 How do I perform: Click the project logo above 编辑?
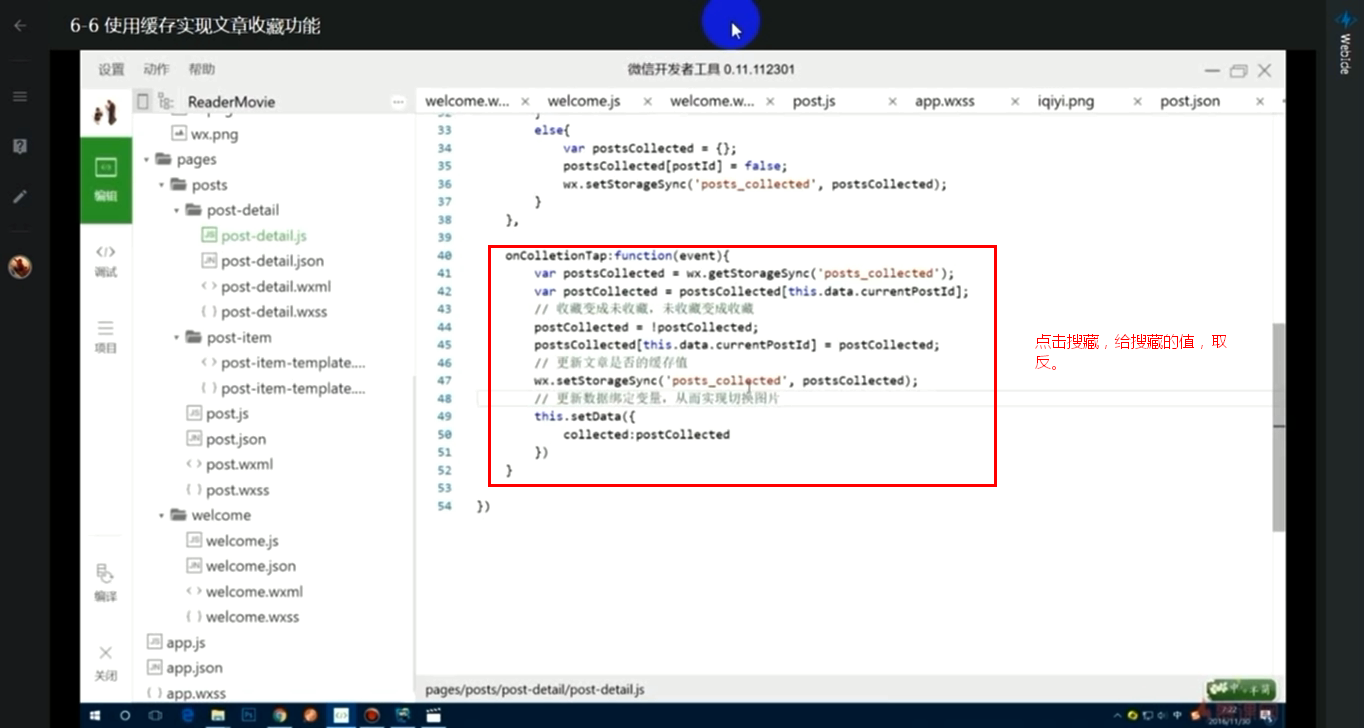coord(105,113)
